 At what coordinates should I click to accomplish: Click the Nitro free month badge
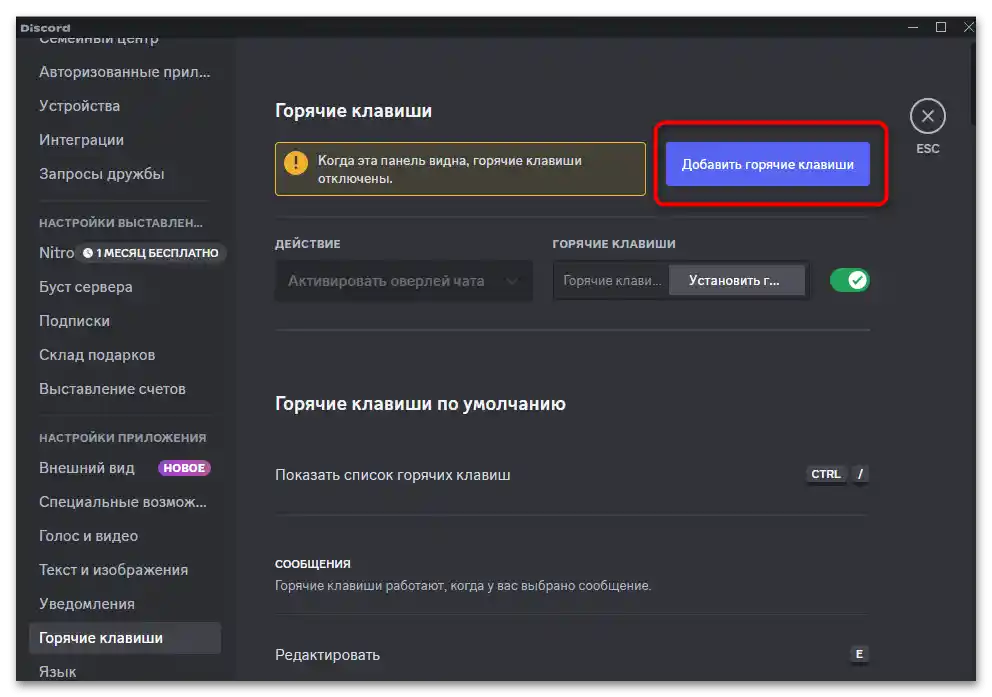click(151, 253)
